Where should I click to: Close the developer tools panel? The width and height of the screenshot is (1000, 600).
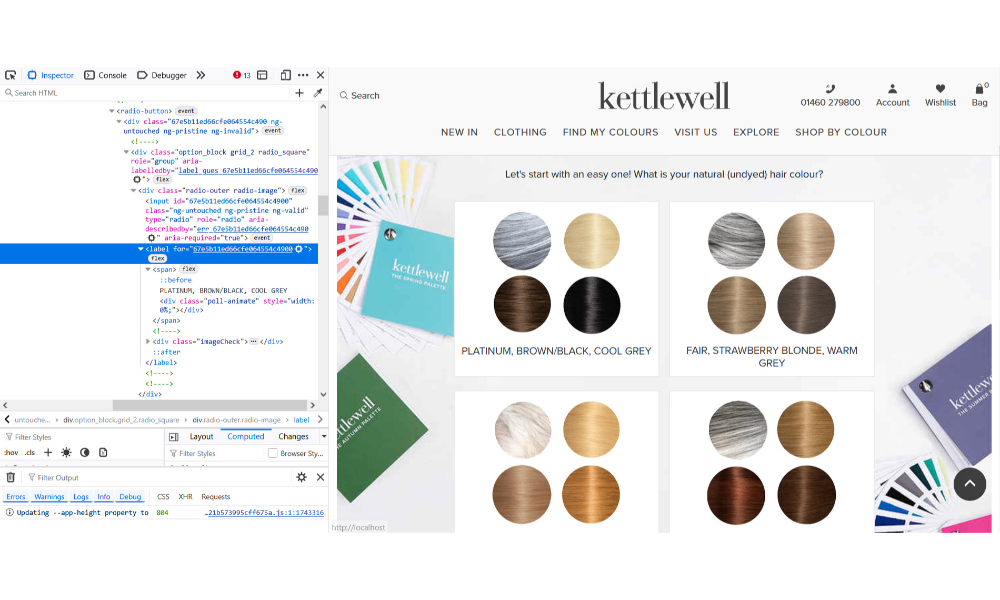tap(321, 75)
